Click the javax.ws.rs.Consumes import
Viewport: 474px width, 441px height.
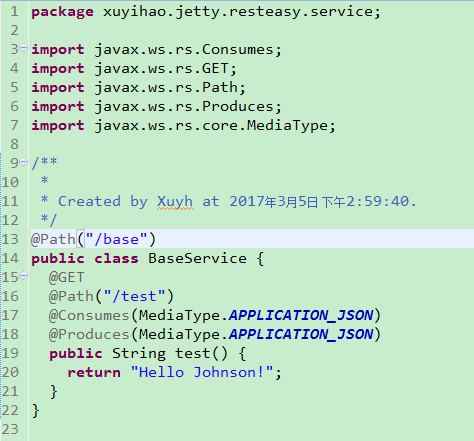tap(184, 50)
